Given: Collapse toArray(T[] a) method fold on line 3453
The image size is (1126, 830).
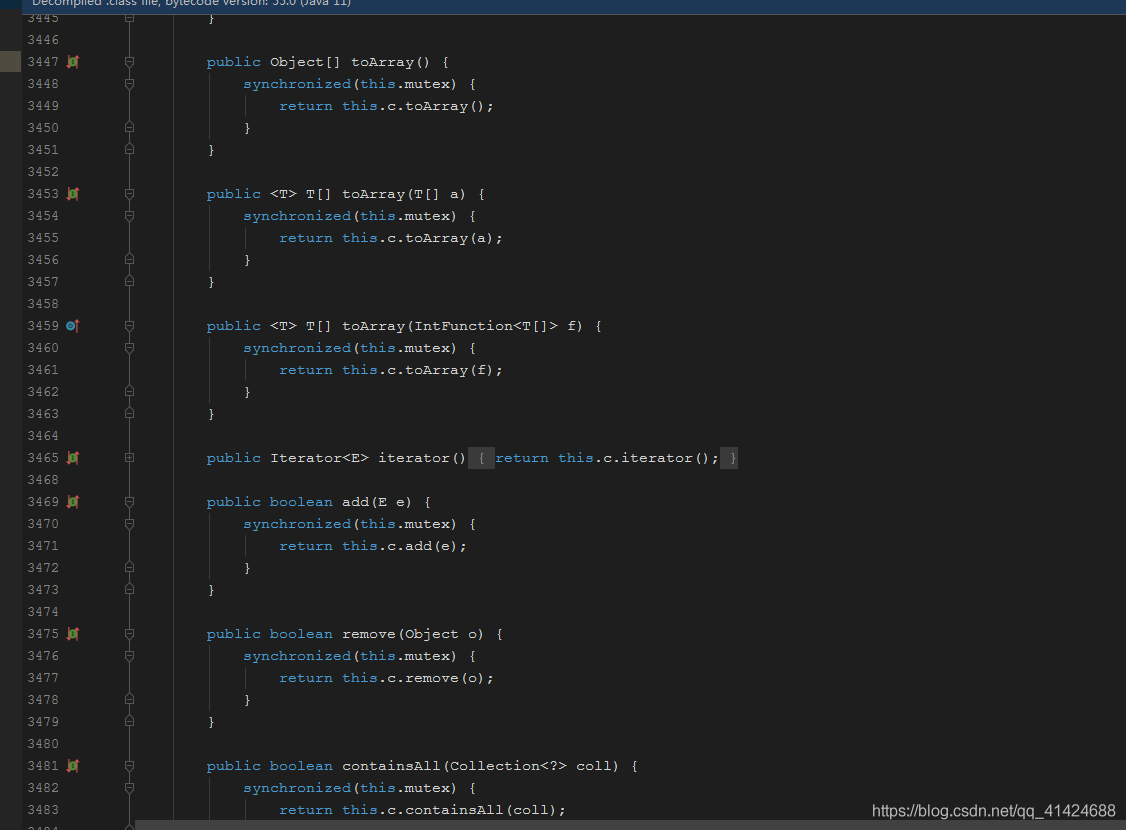Looking at the screenshot, I should [x=129, y=194].
